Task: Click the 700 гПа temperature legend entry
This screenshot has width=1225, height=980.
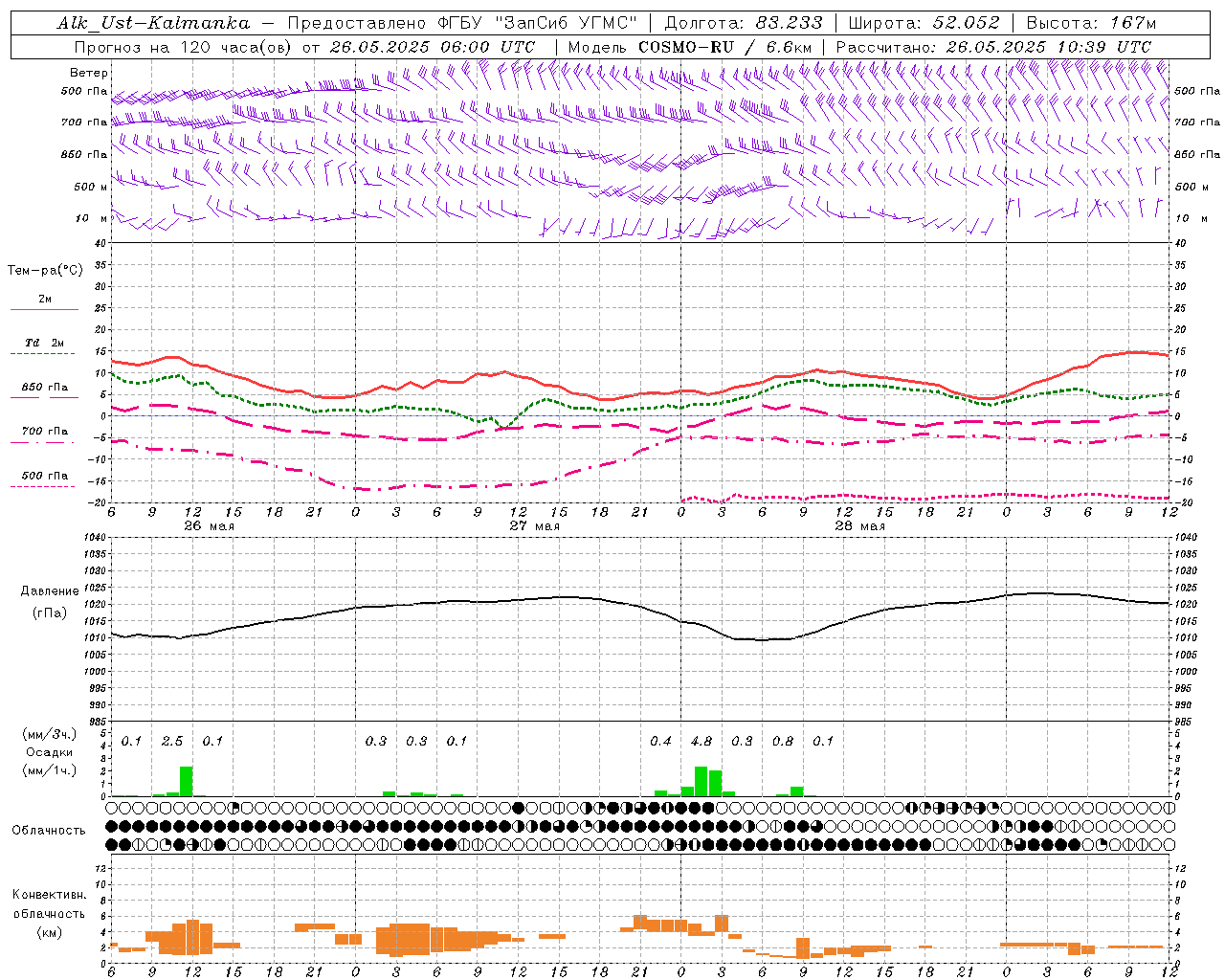Action: point(45,432)
